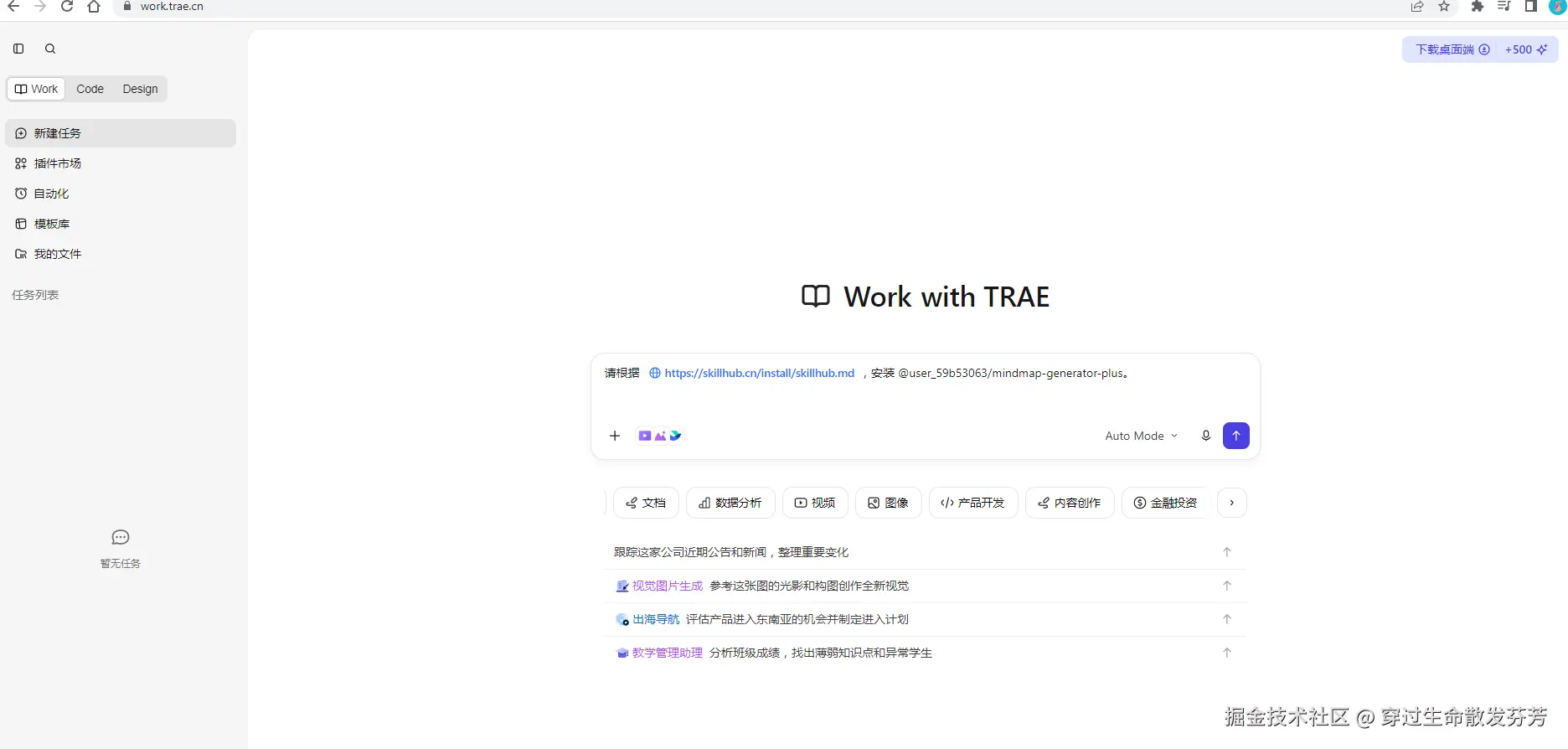1568x749 pixels.
Task: Go back with the browser back arrow
Action: pos(13,6)
